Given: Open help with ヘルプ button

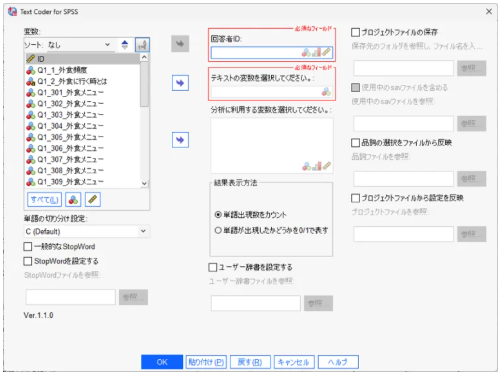Looking at the screenshot, I should coord(338,362).
